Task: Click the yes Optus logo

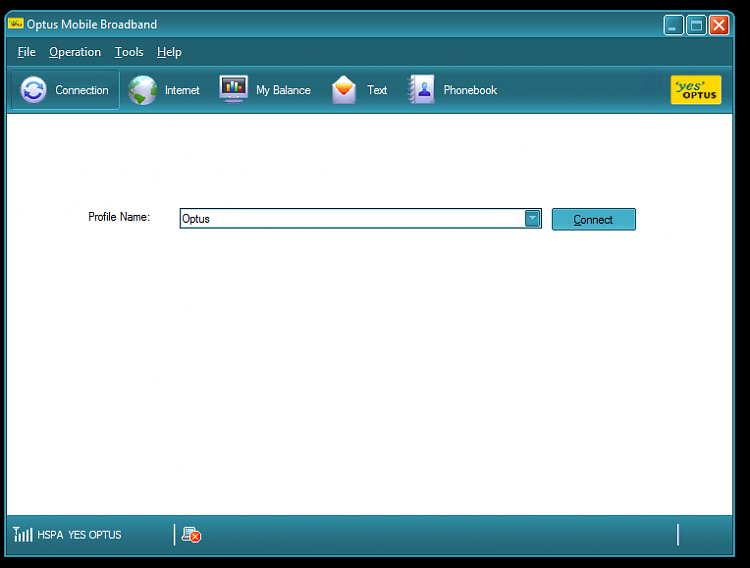Action: [x=696, y=90]
